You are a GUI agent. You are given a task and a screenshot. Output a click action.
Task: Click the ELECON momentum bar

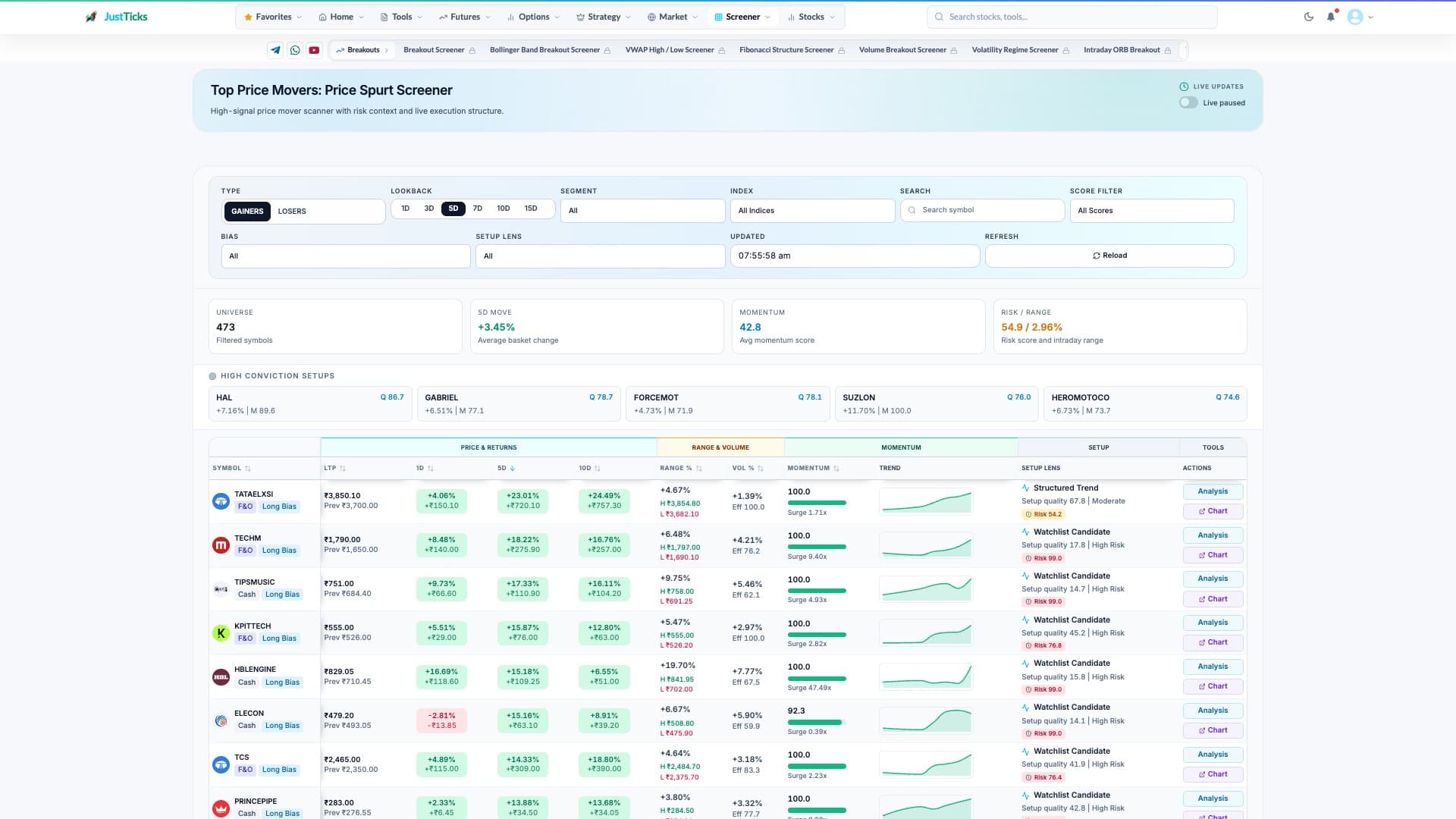click(x=817, y=722)
